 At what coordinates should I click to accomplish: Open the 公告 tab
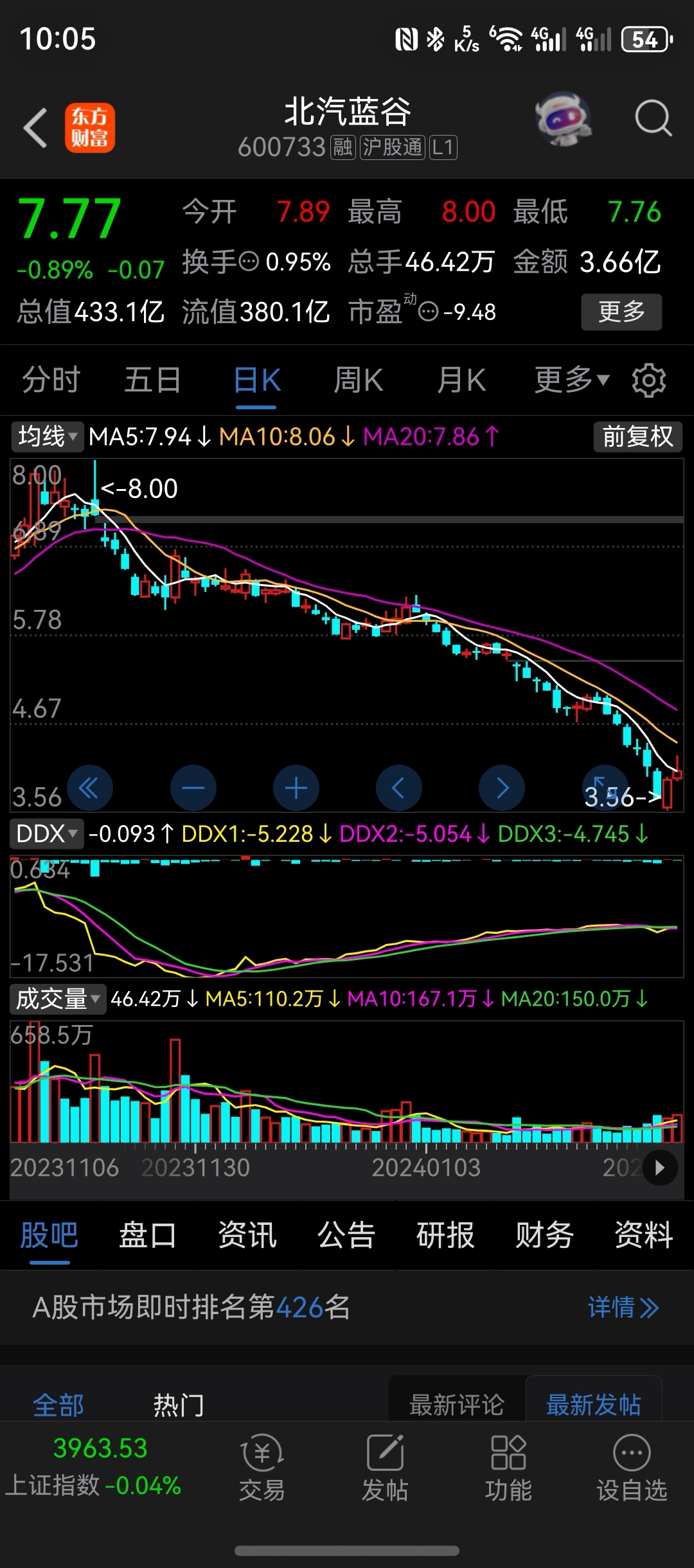[x=346, y=1234]
